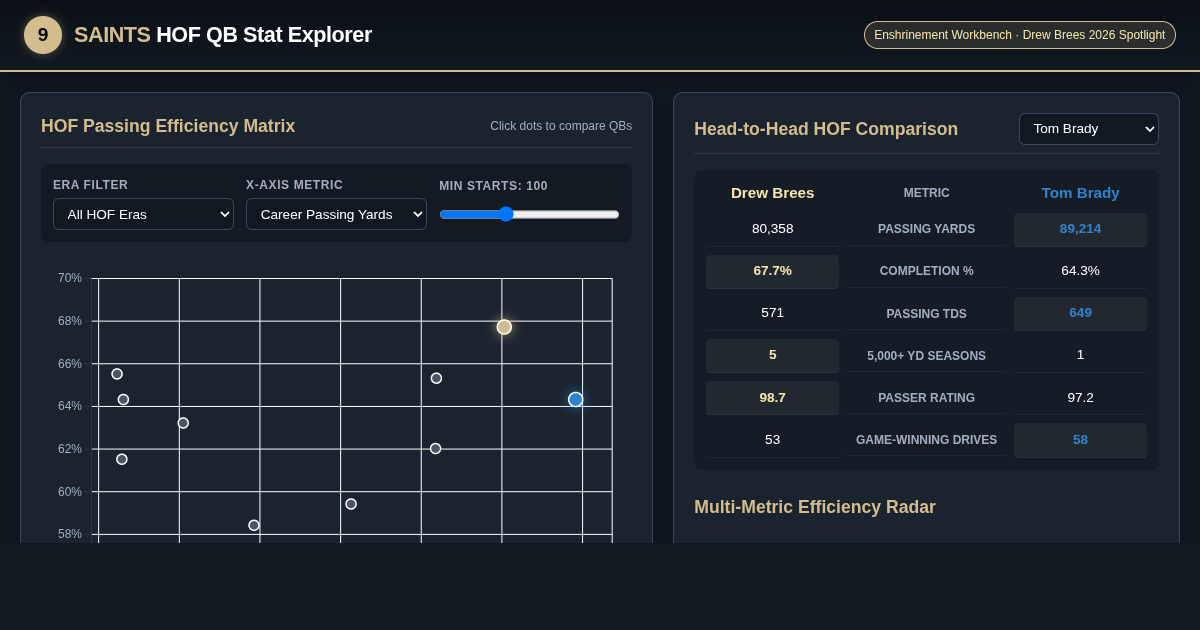Click the HOF Passing Efficiency Matrix heading
1200x630 pixels.
coord(168,126)
